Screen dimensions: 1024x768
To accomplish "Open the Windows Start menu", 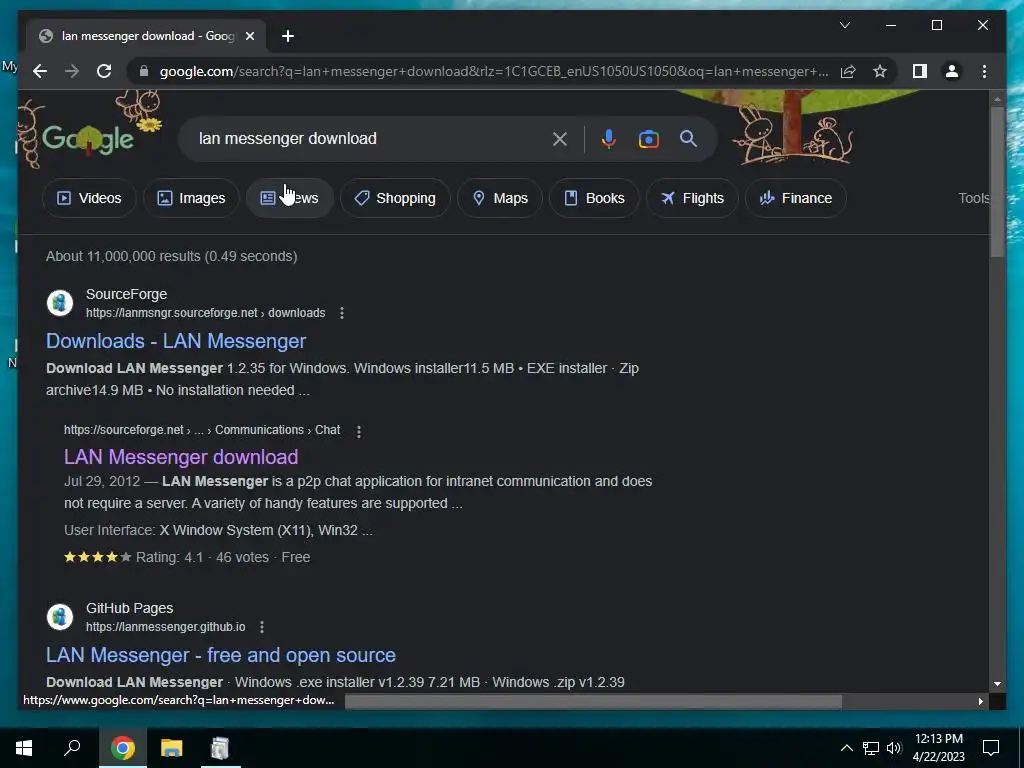I will point(24,748).
